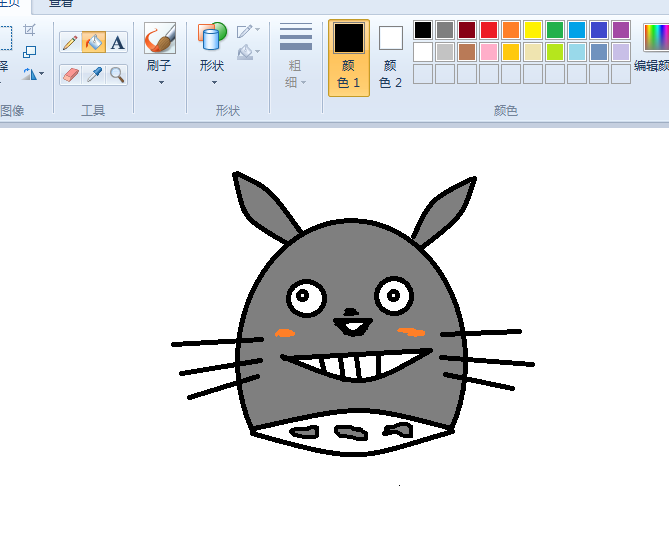Screen dimensions: 669x552
Task: Pick the lavender color swatch
Action: coord(621,52)
